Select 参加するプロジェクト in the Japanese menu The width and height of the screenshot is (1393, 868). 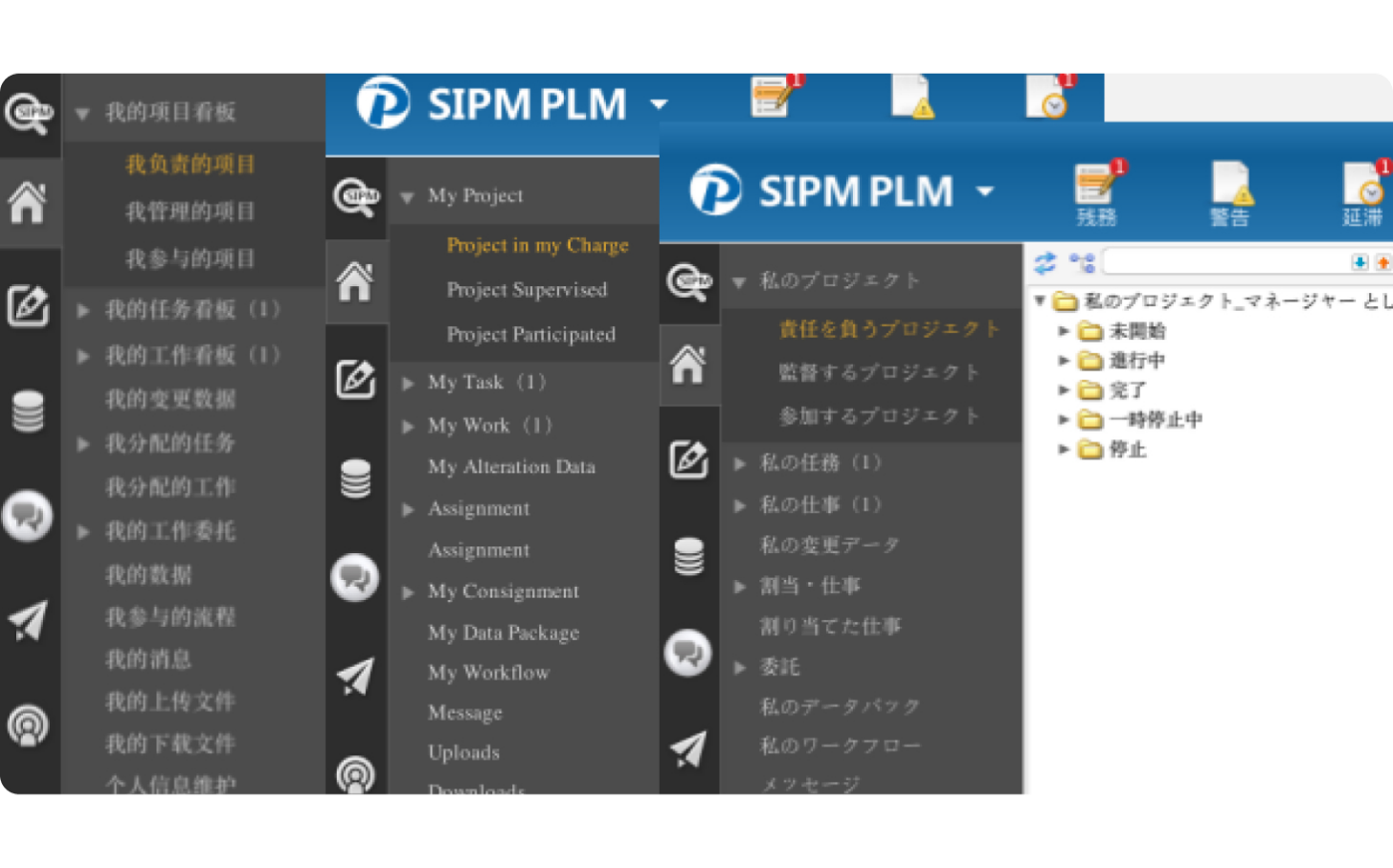pos(880,416)
